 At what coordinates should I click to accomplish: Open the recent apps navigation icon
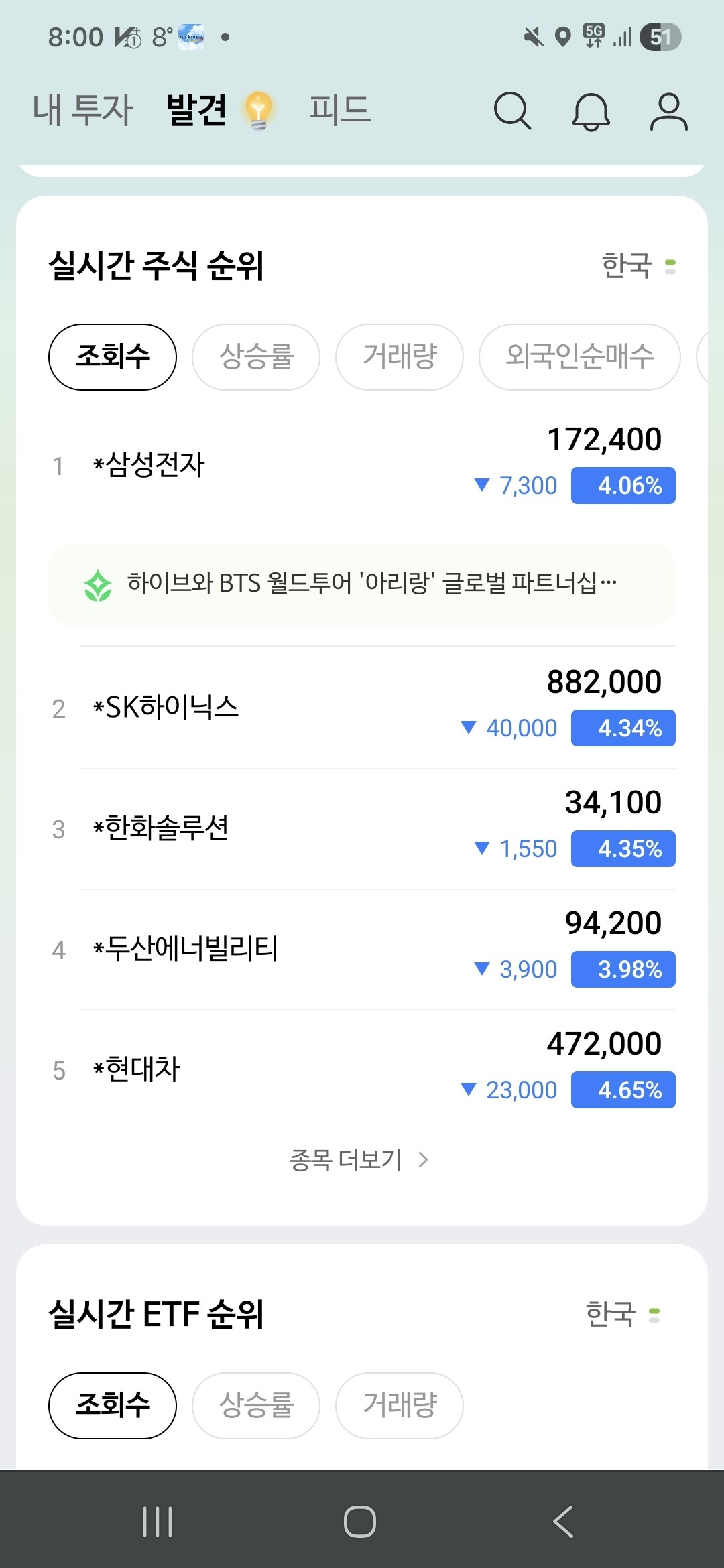pos(158,1521)
